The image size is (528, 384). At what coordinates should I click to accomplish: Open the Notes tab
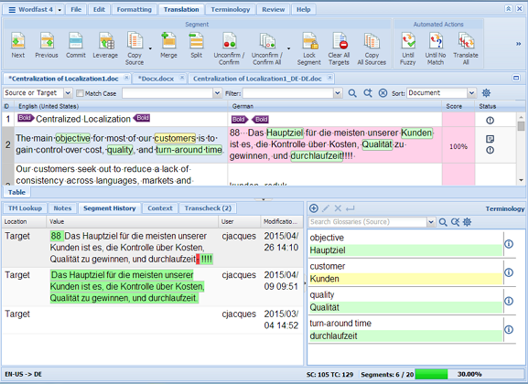coord(62,208)
